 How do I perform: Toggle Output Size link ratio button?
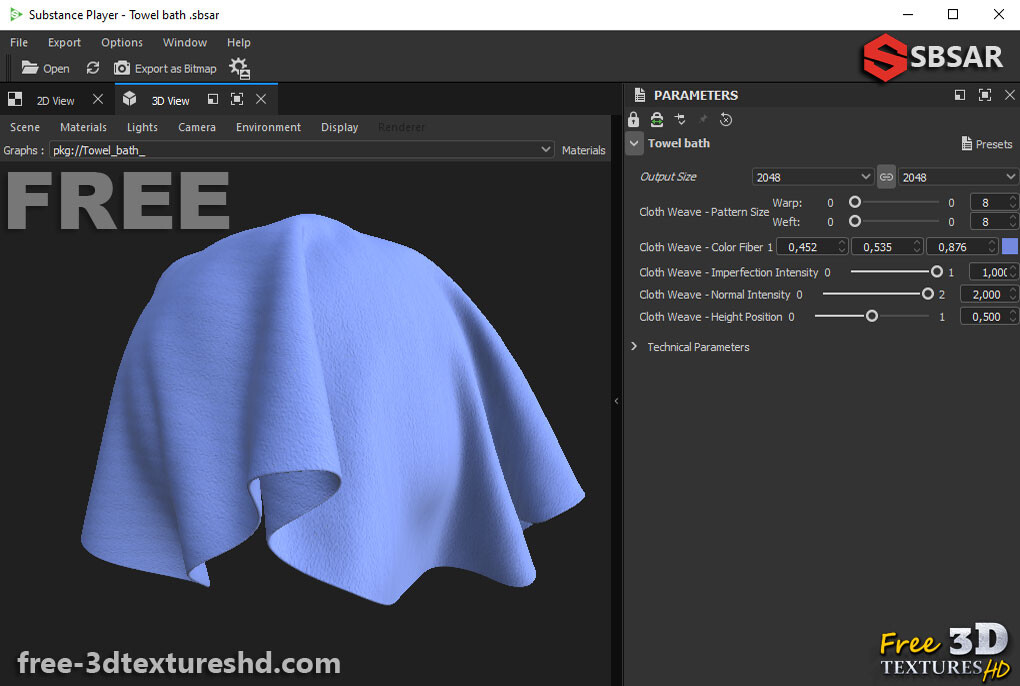coord(886,177)
